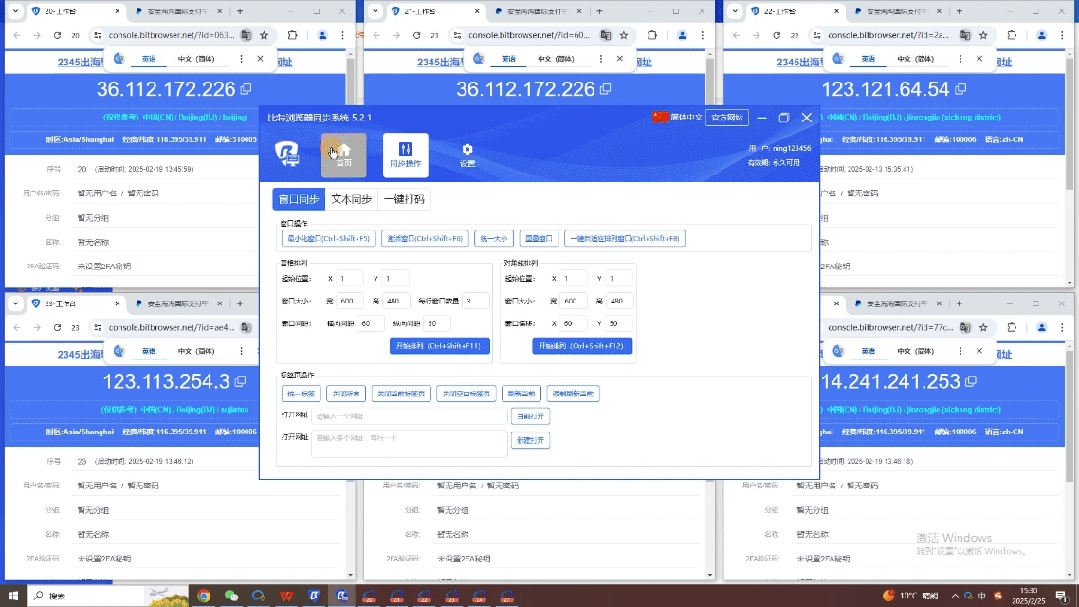This screenshot has width=1079, height=607.
Task: Open tab search chevron in 23-工作台 window
Action: point(15,304)
